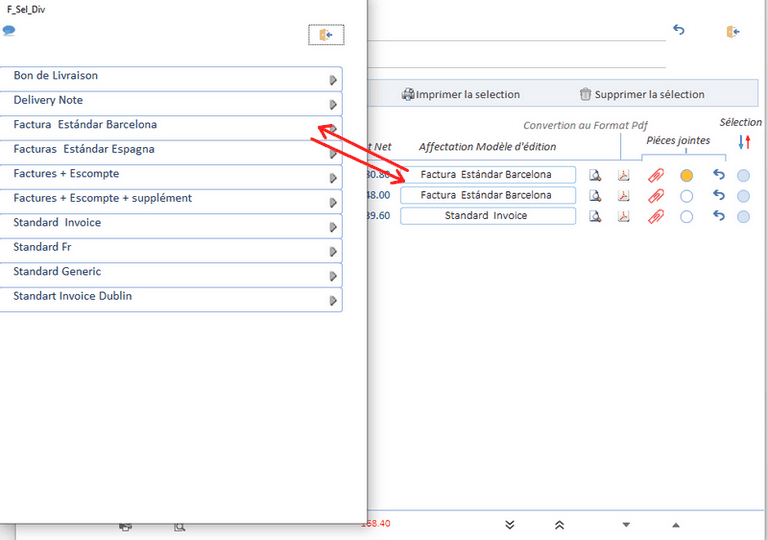Image resolution: width=768 pixels, height=540 pixels.
Task: Toggle empty radio on second Barcelona row
Action: pos(687,196)
